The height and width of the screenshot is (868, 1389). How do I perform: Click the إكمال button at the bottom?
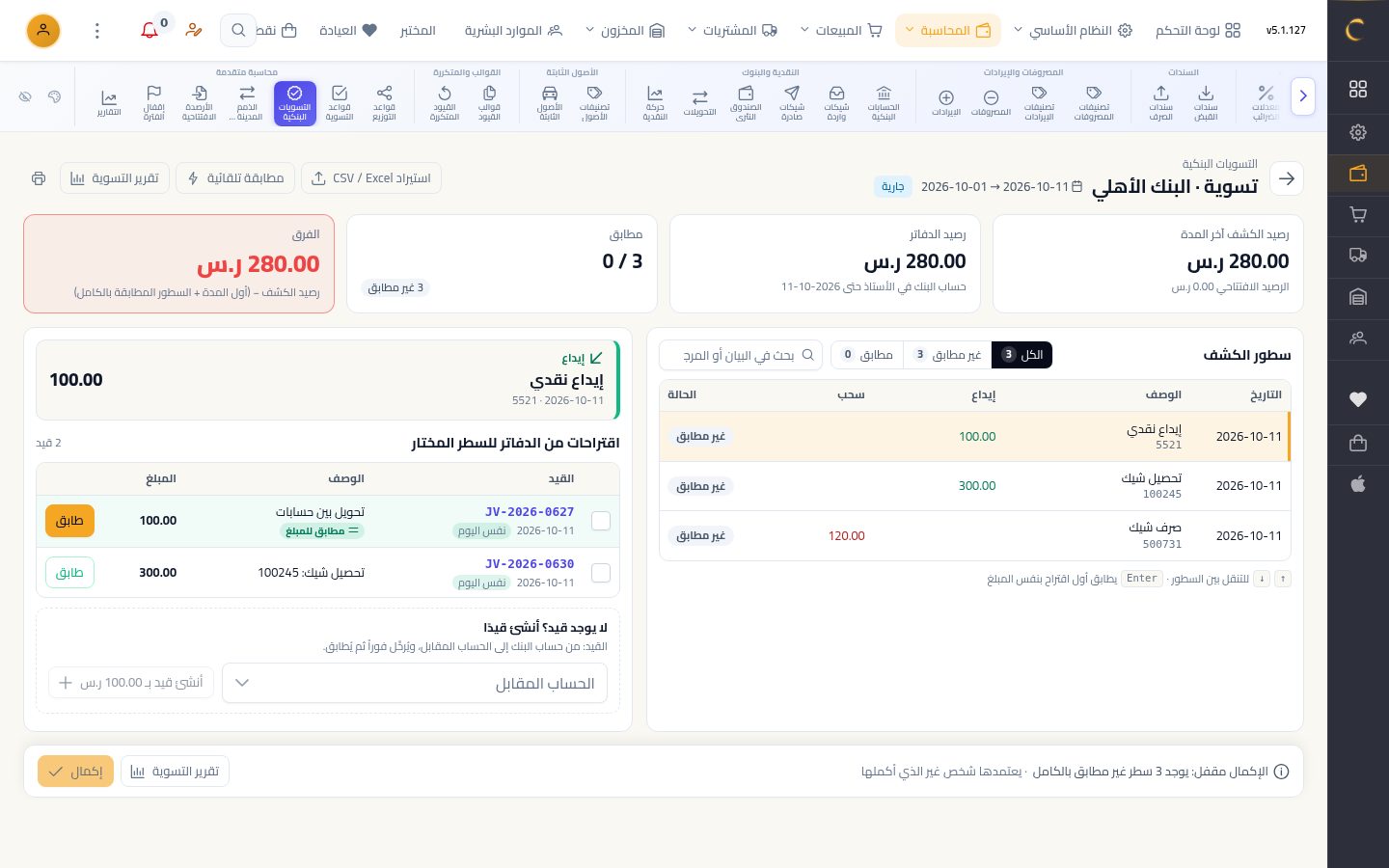click(75, 772)
